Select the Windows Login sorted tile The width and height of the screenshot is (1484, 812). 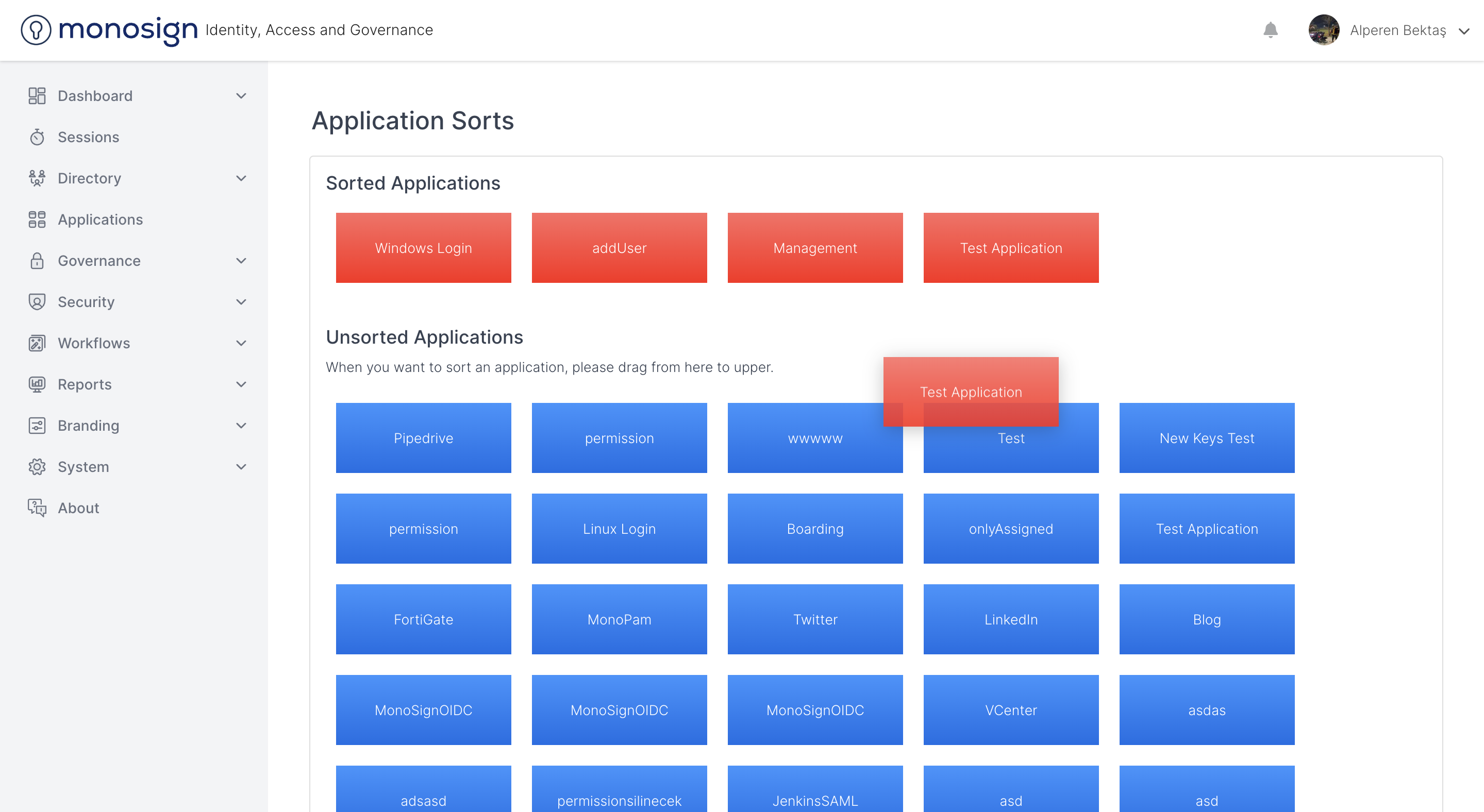(423, 248)
